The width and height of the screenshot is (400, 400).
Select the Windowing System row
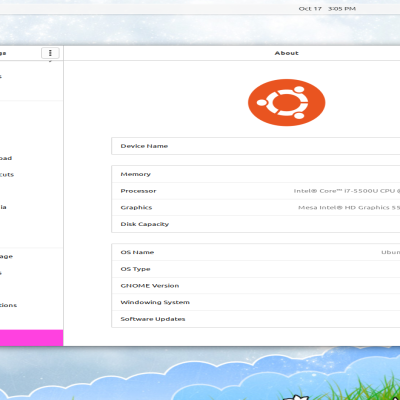[x=256, y=302]
